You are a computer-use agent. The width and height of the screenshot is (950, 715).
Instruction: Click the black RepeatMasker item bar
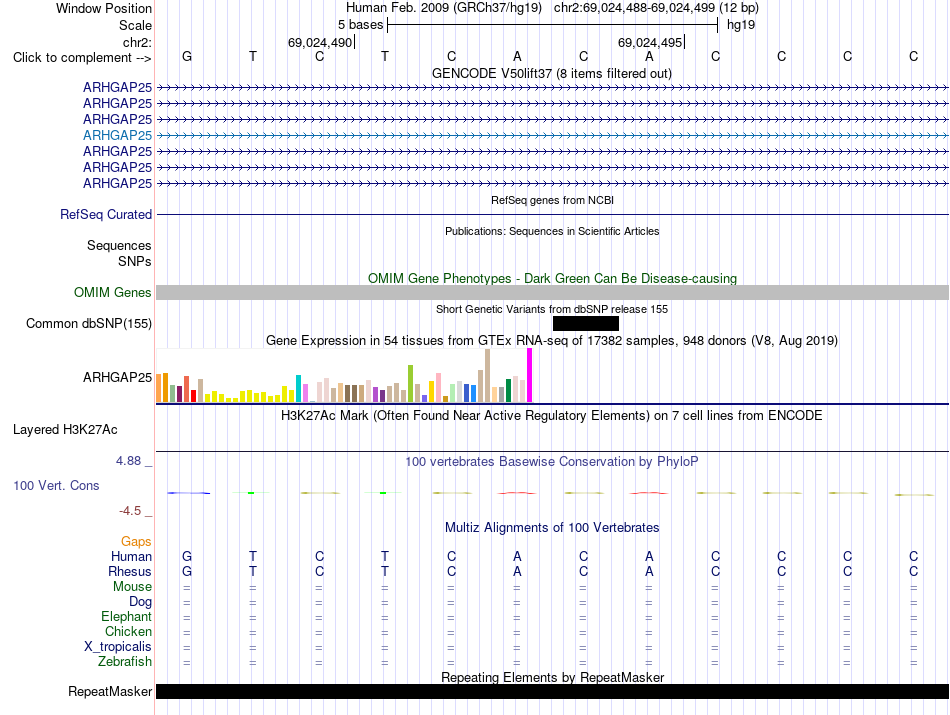coord(552,691)
